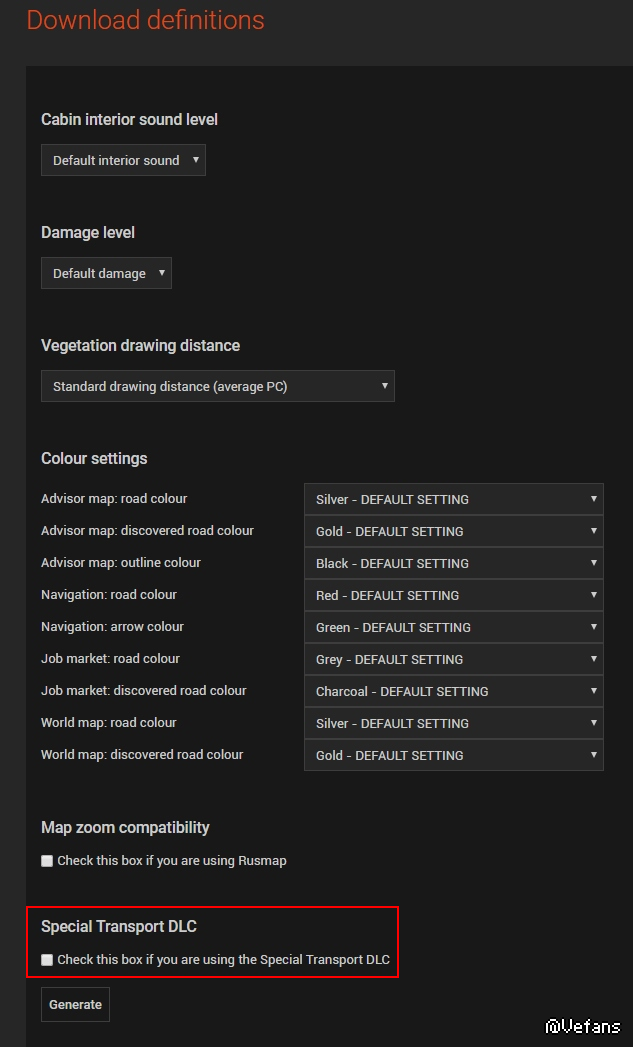Expand the Job market road colour dropdown
The height and width of the screenshot is (1047, 633).
(453, 659)
